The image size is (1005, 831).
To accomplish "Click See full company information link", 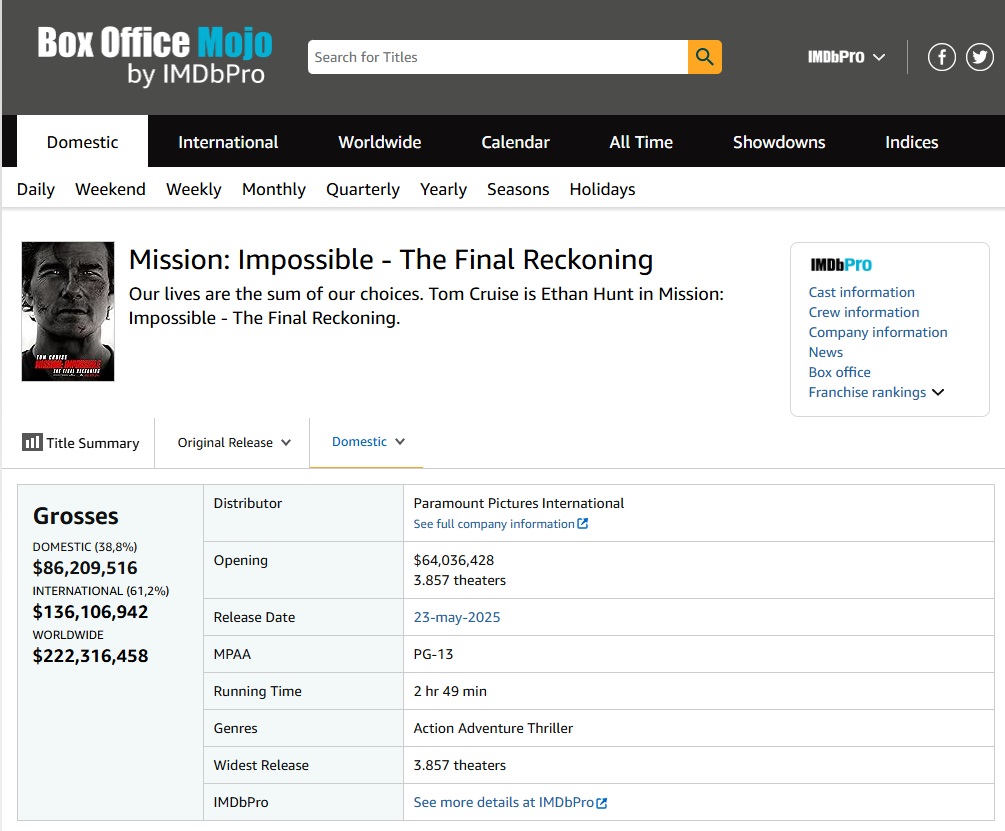I will pyautogui.click(x=500, y=524).
